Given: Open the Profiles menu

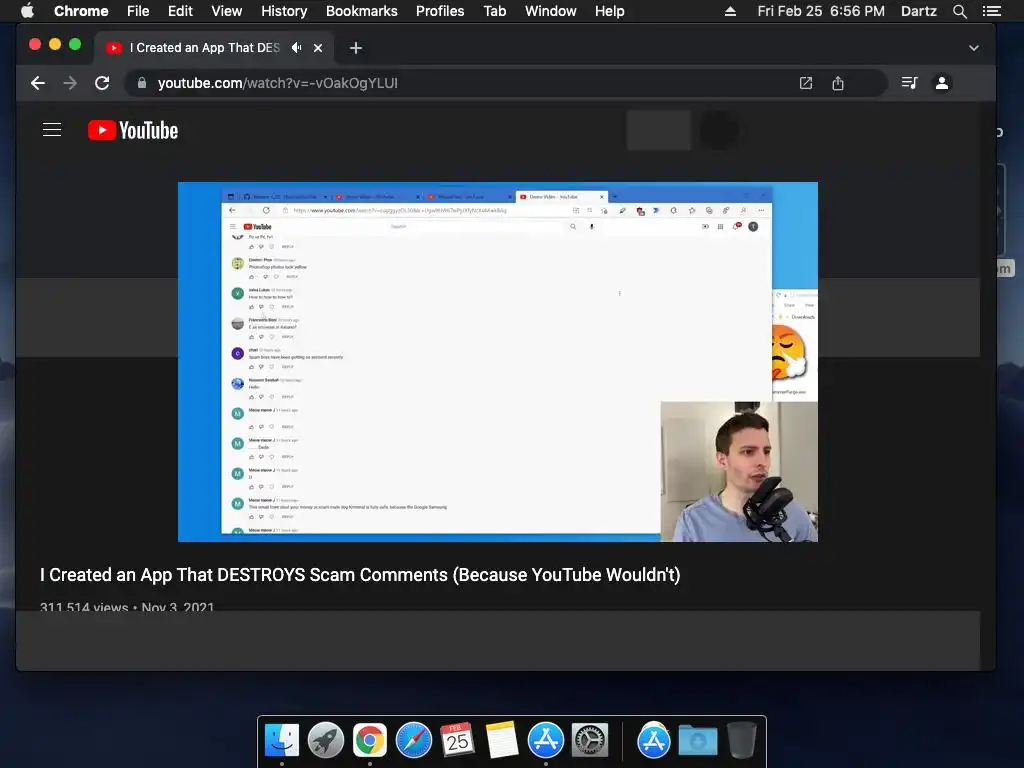Looking at the screenshot, I should (x=440, y=11).
